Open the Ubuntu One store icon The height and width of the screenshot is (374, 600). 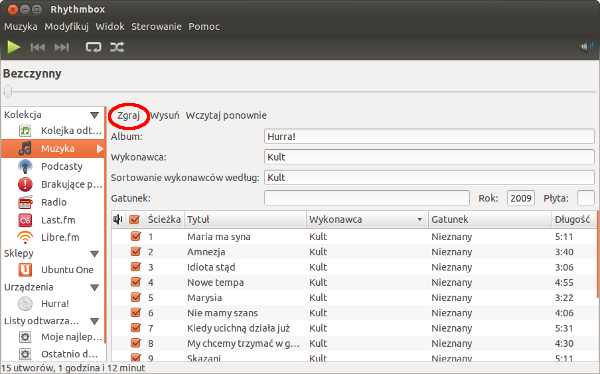point(25,270)
